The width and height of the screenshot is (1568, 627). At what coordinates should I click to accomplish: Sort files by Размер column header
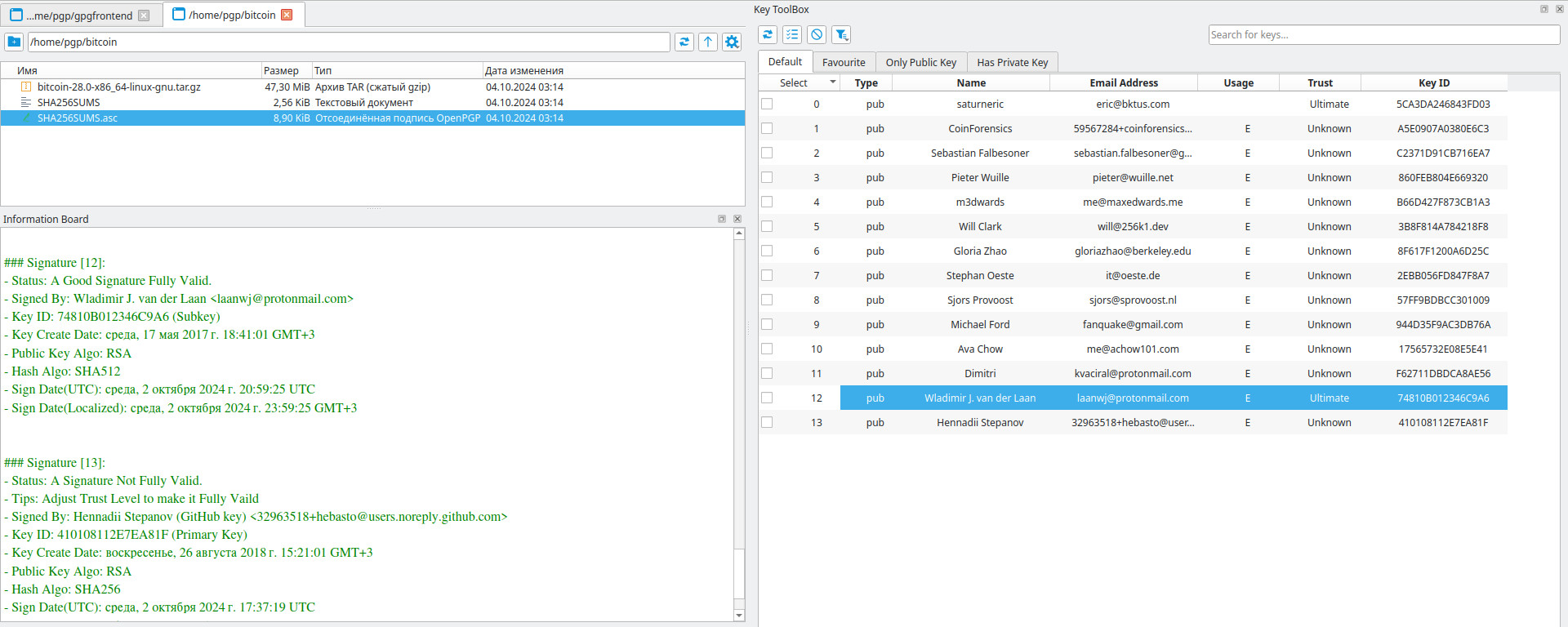pyautogui.click(x=281, y=70)
